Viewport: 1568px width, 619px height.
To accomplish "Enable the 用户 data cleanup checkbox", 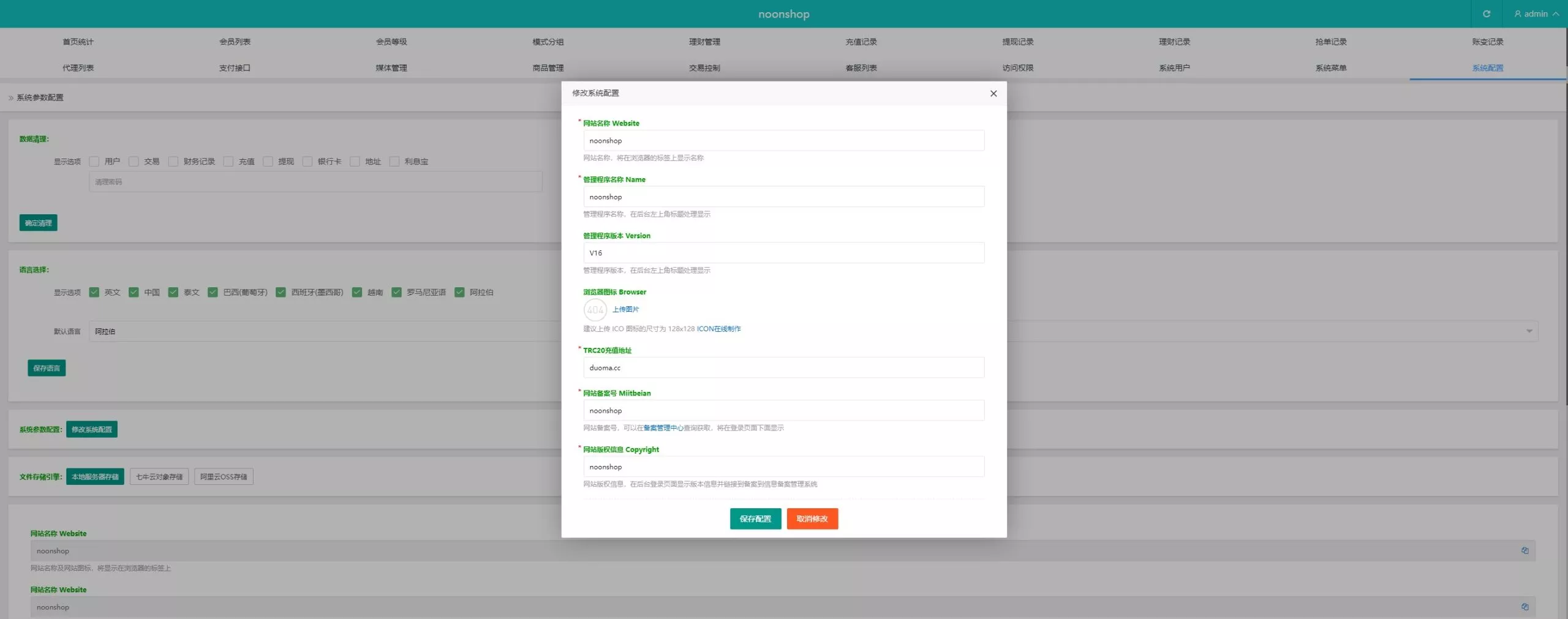I will 94,161.
